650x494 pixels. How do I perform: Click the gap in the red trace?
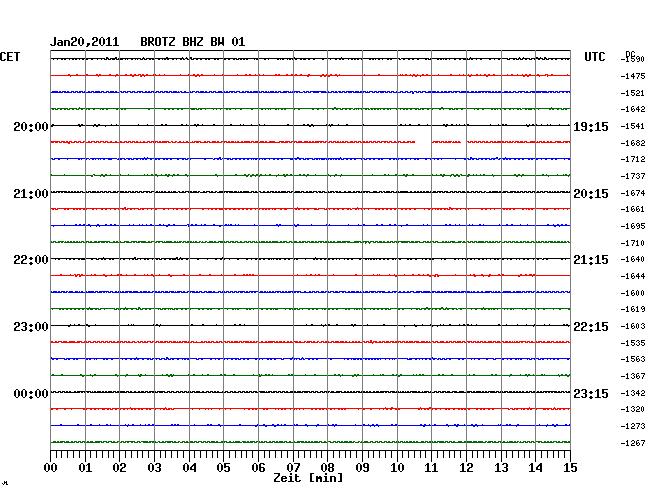pyautogui.click(x=424, y=142)
